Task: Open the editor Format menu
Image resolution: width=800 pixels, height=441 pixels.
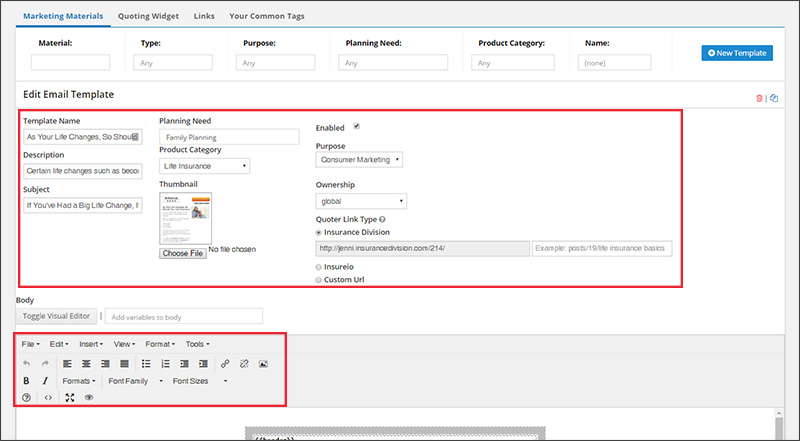Action: pos(160,344)
